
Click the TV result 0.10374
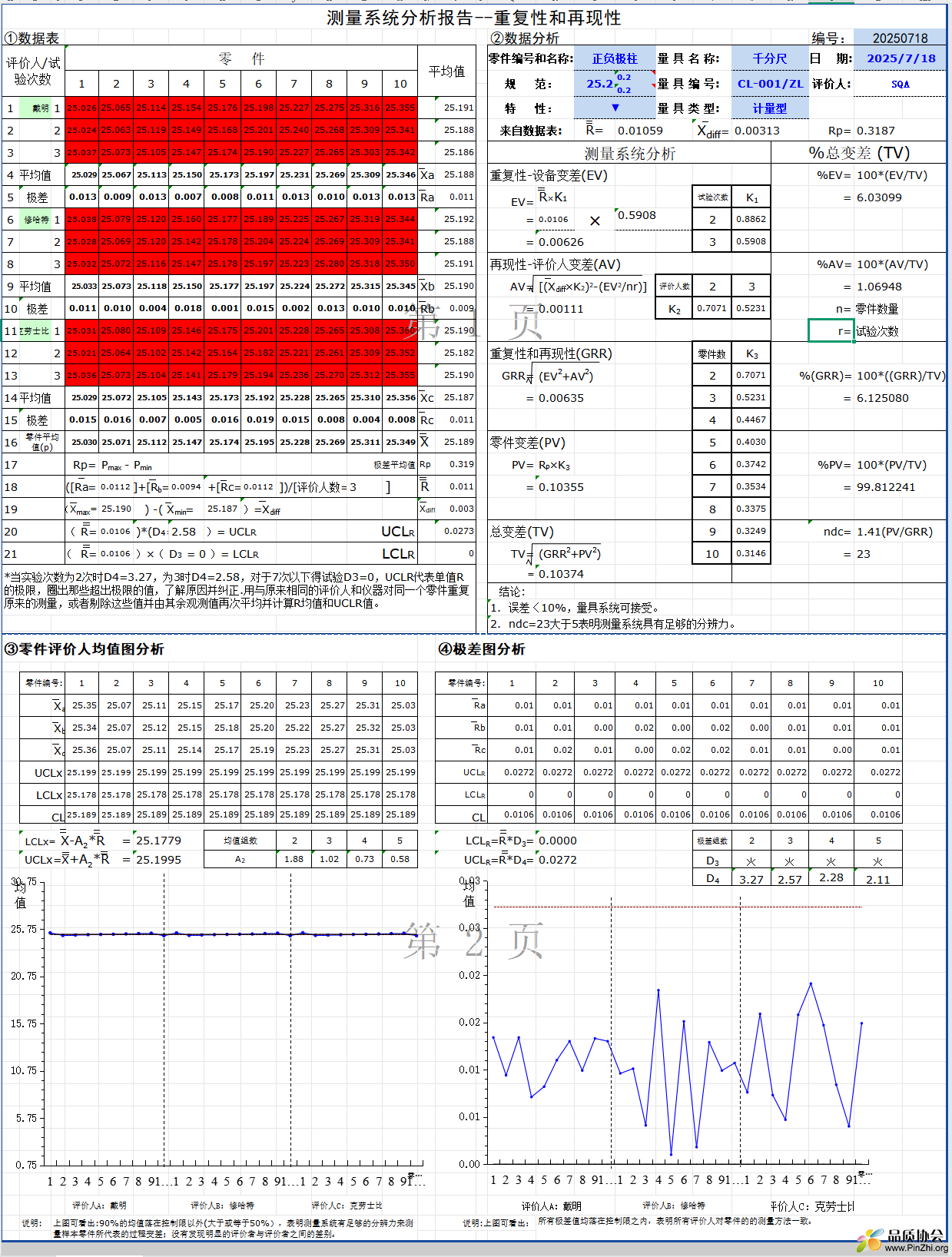[561, 574]
